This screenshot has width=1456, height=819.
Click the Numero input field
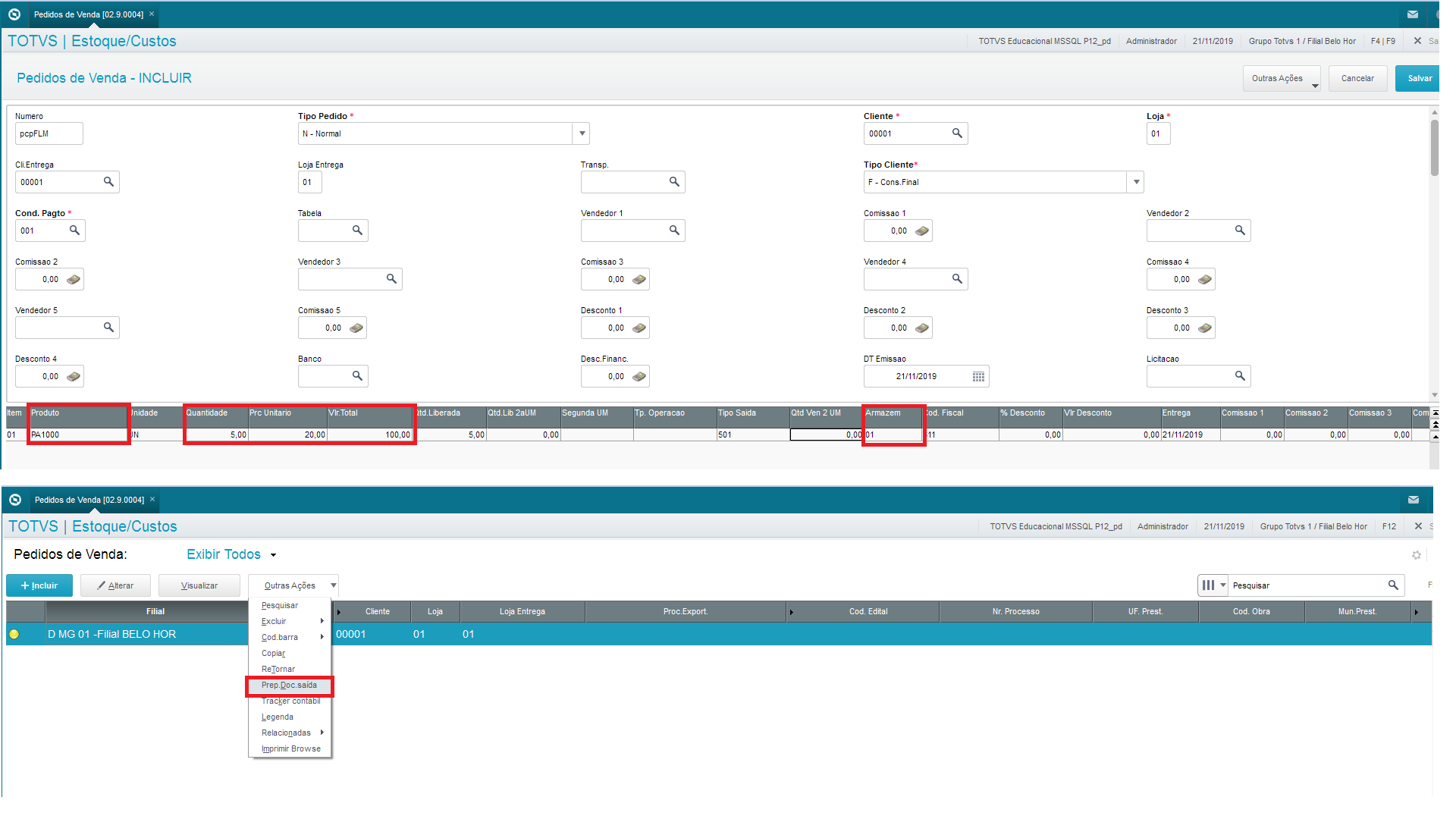(x=49, y=133)
